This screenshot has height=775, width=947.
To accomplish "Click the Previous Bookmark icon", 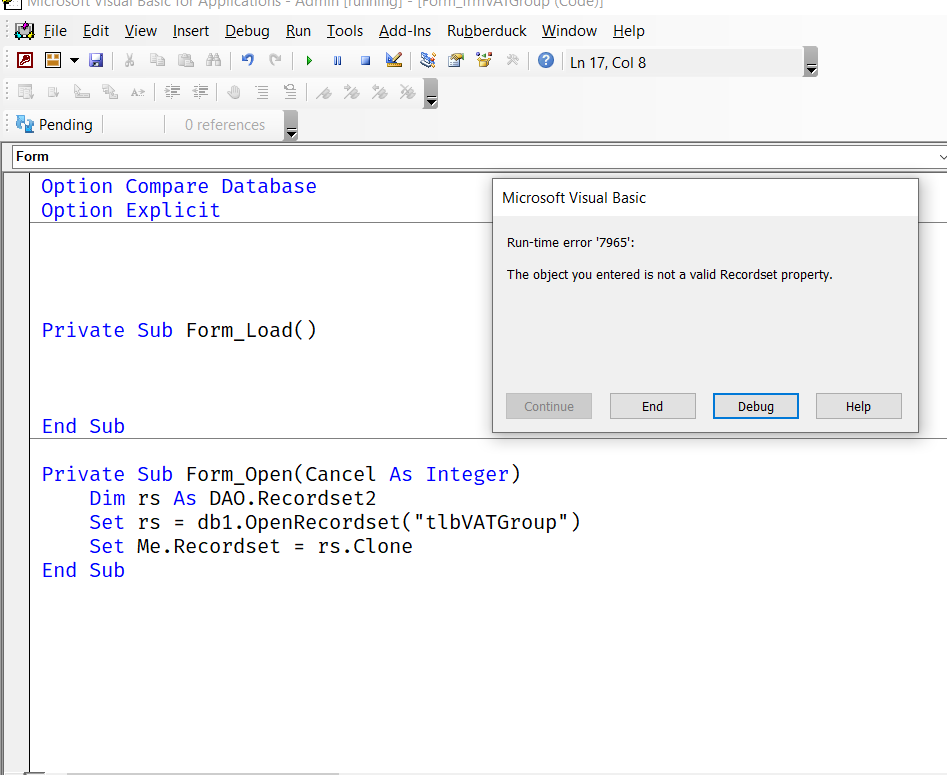I will (379, 92).
